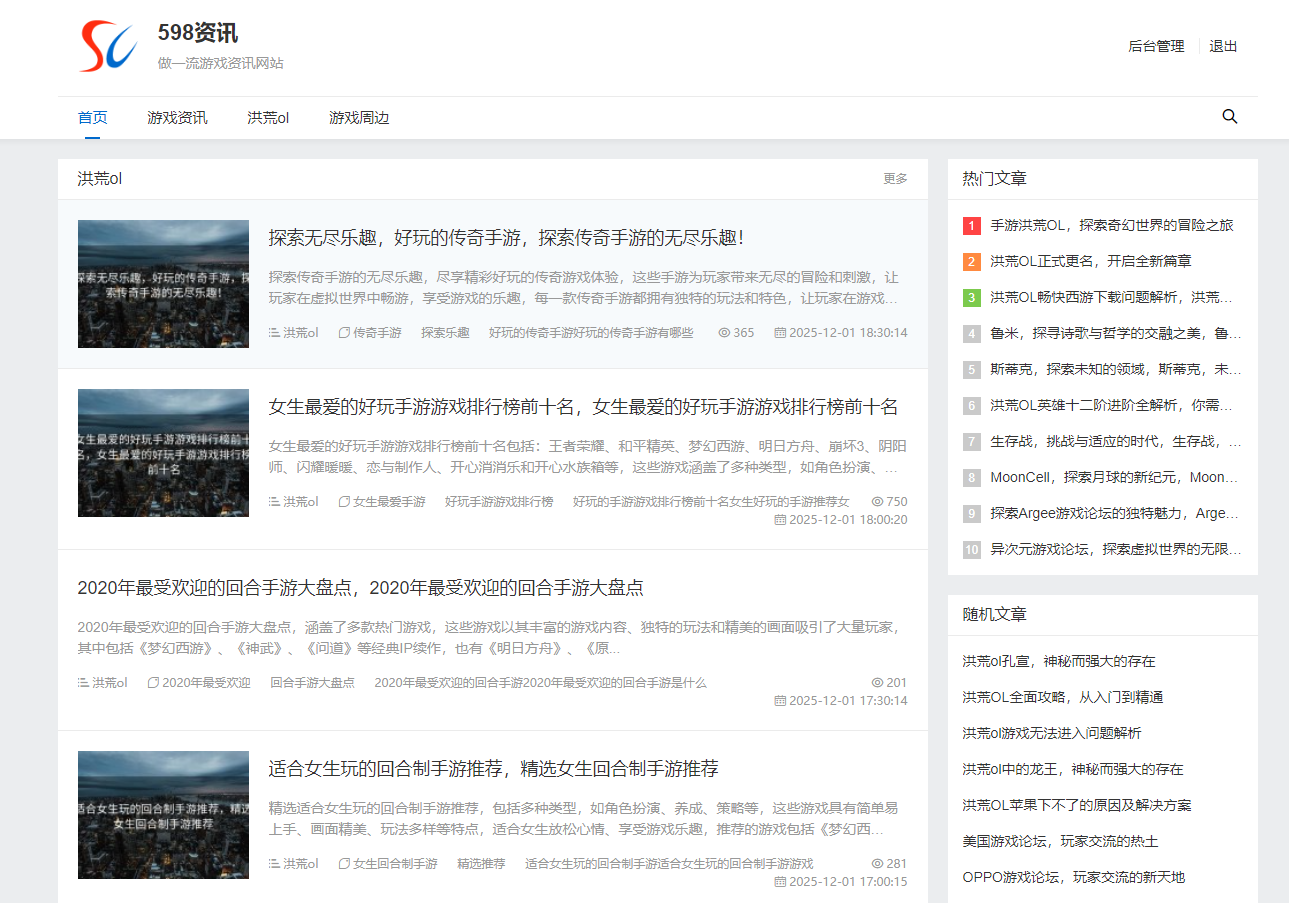The width and height of the screenshot is (1289, 903).
Task: Click the green number 3 rank badge
Action: 971,297
